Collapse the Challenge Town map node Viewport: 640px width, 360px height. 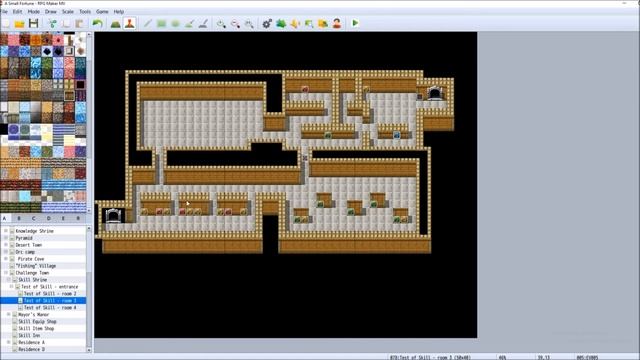(6, 273)
